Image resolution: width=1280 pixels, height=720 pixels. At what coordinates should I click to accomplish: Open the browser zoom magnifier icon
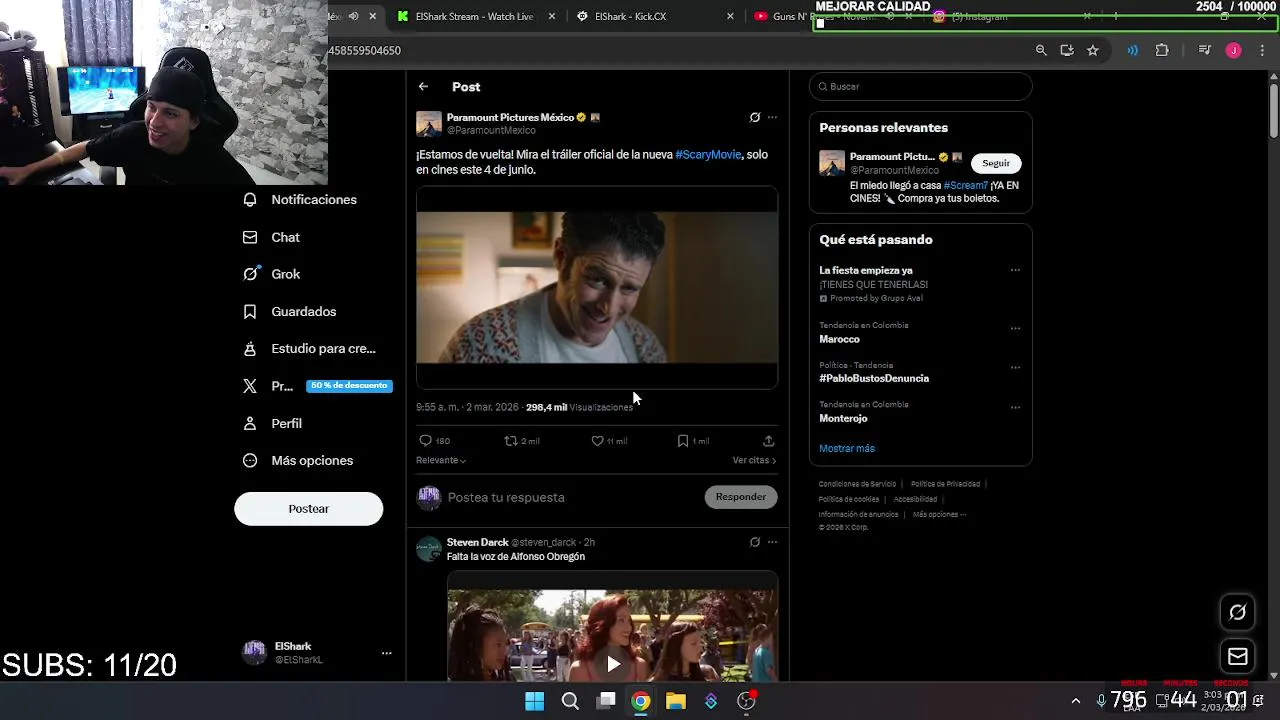pyautogui.click(x=1041, y=50)
